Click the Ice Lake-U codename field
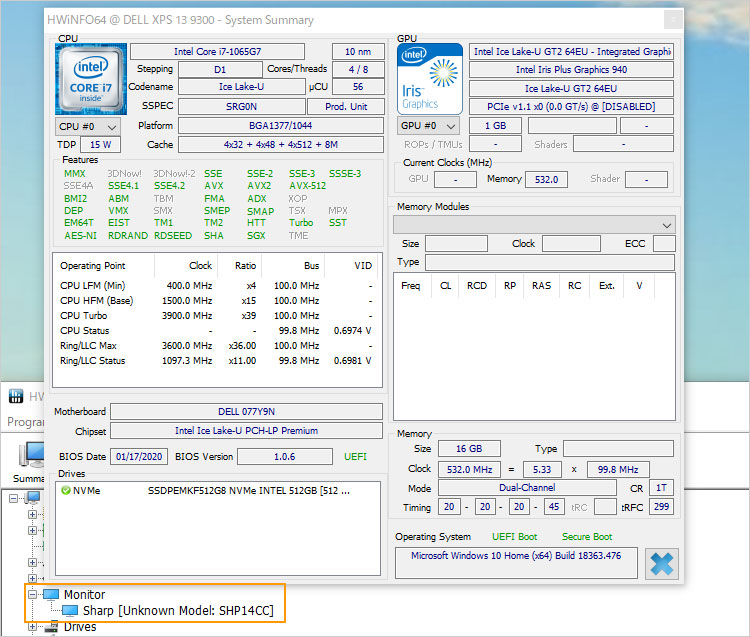This screenshot has height=637, width=750. [x=242, y=87]
